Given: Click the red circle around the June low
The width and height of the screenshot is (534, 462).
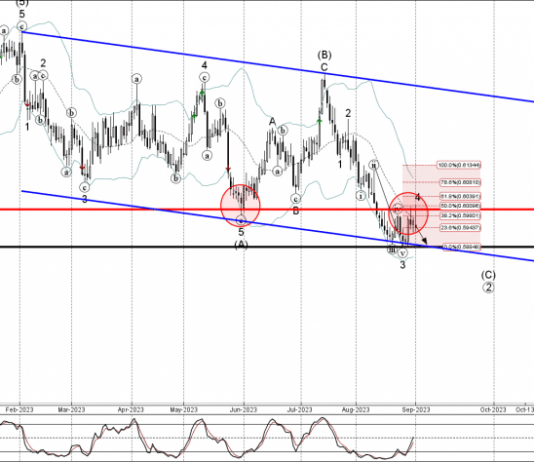Looking at the screenshot, I should 240,205.
